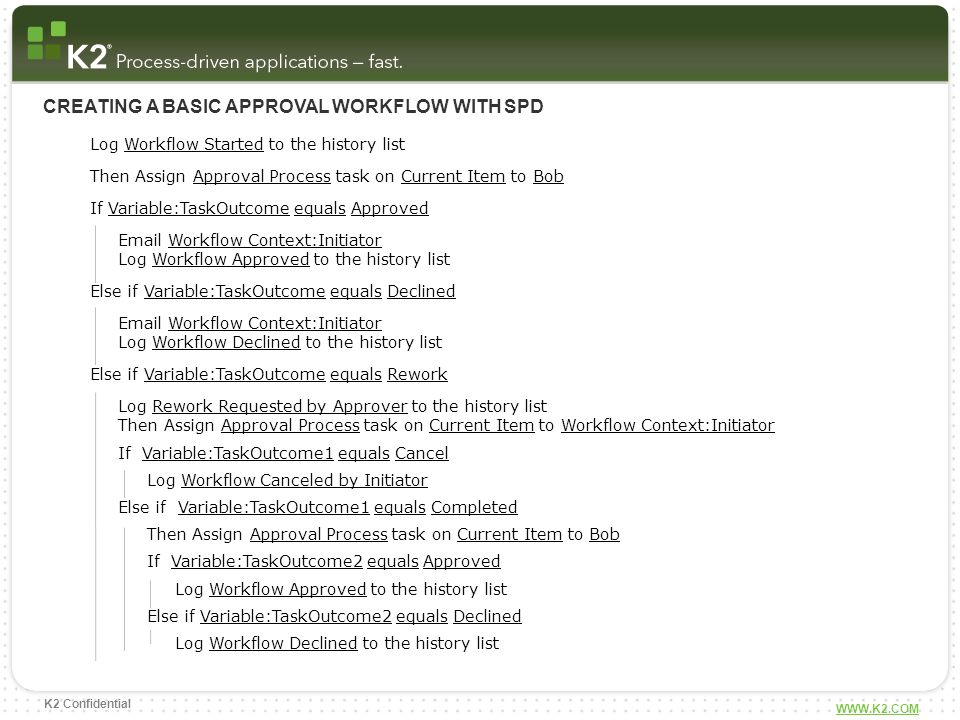Click Workflow Canceled by Initiator link
This screenshot has height=720, width=960.
tap(304, 480)
